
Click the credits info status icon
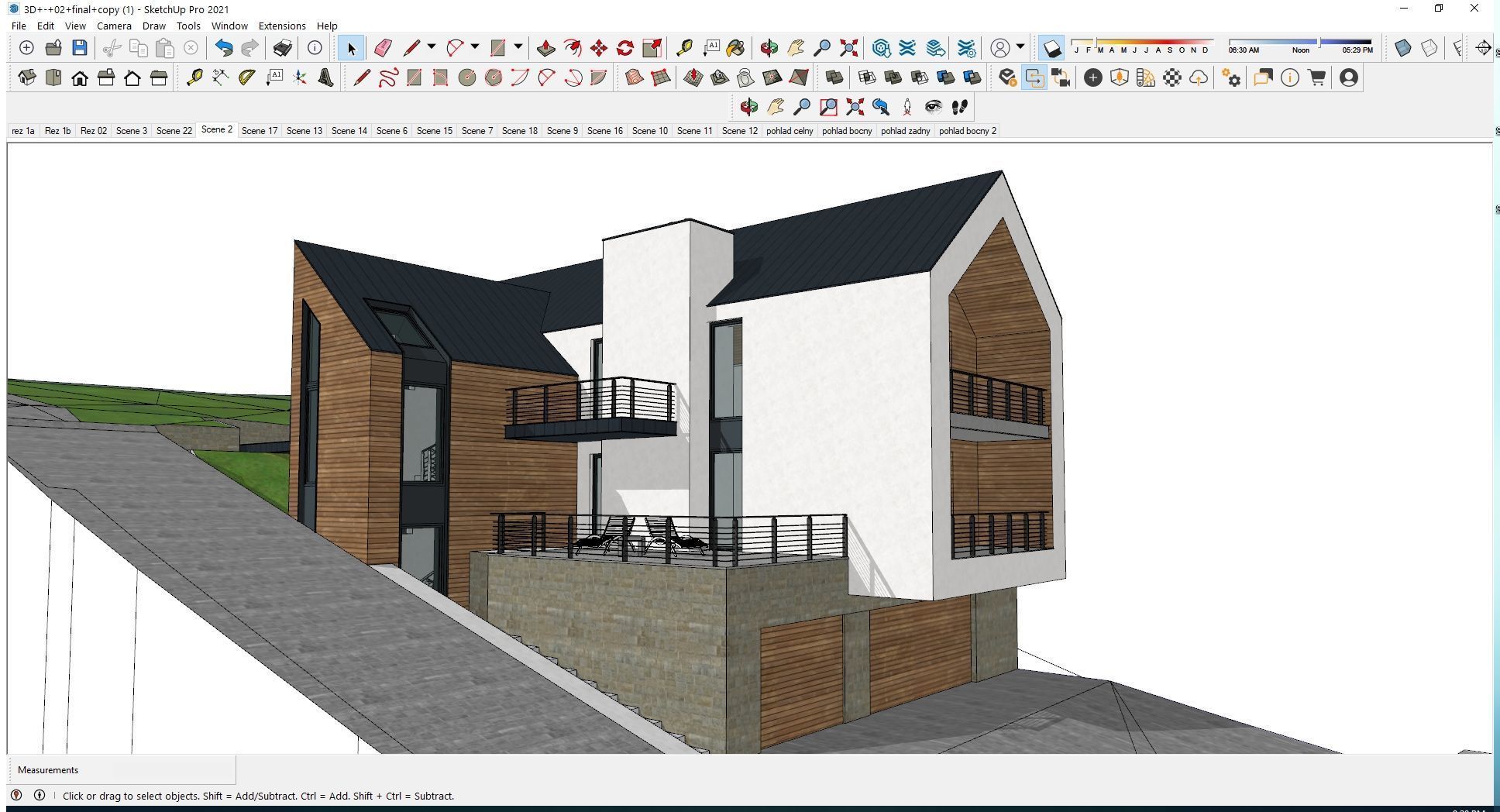click(40, 795)
